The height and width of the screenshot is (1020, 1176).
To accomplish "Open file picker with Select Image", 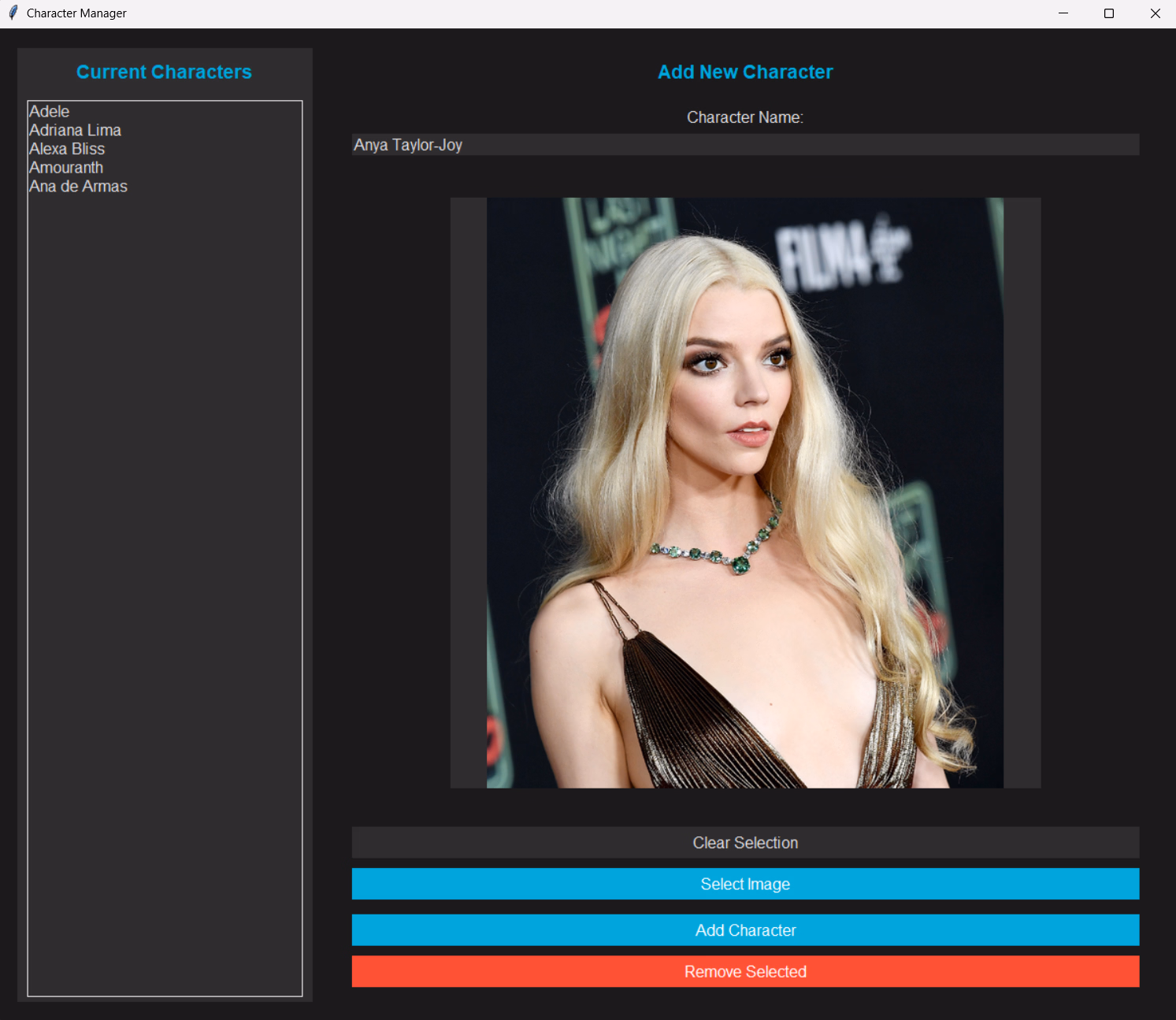I will click(x=744, y=884).
